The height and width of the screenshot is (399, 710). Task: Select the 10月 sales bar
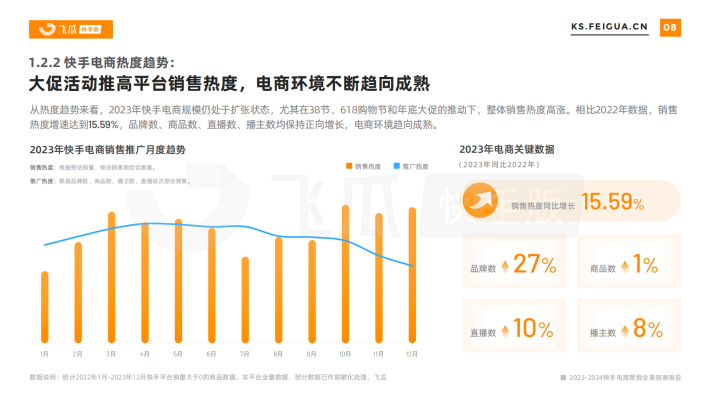pyautogui.click(x=345, y=274)
